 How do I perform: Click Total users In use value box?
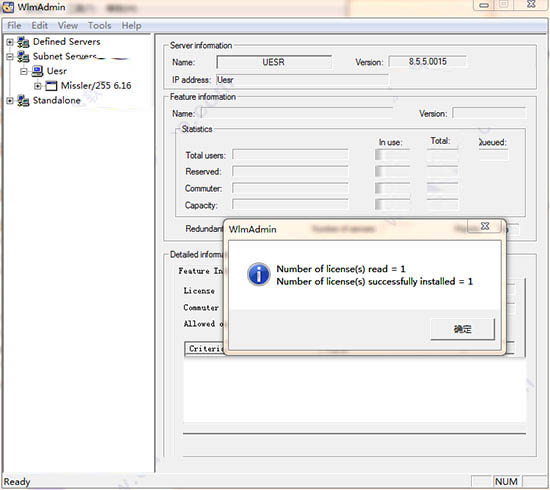(x=392, y=155)
